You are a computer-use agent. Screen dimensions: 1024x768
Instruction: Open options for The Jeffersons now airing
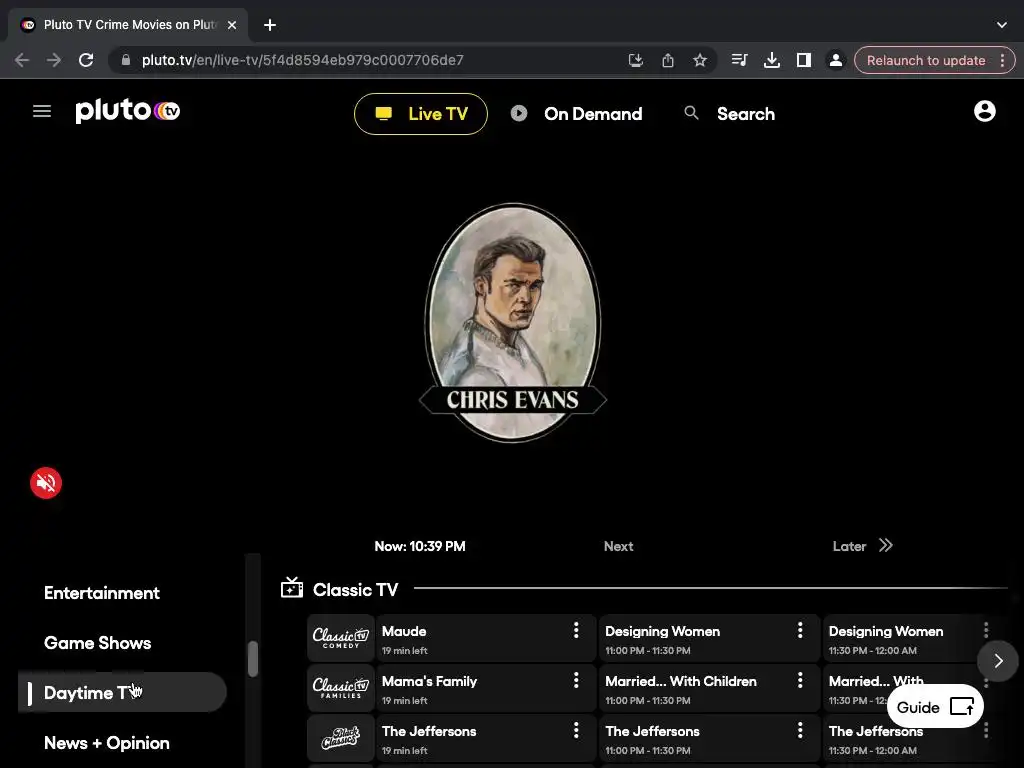pos(576,730)
